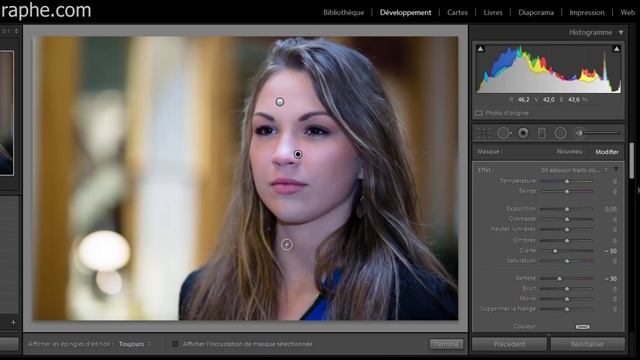Click Modifier mask mode
640x360 pixels.
tap(607, 152)
